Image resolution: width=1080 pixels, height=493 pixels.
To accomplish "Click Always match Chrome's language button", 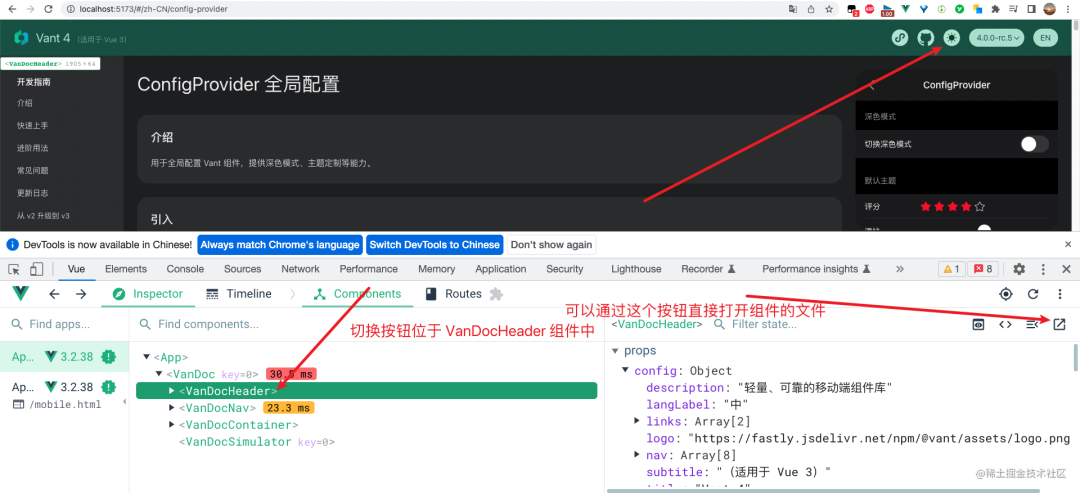I will pos(280,244).
